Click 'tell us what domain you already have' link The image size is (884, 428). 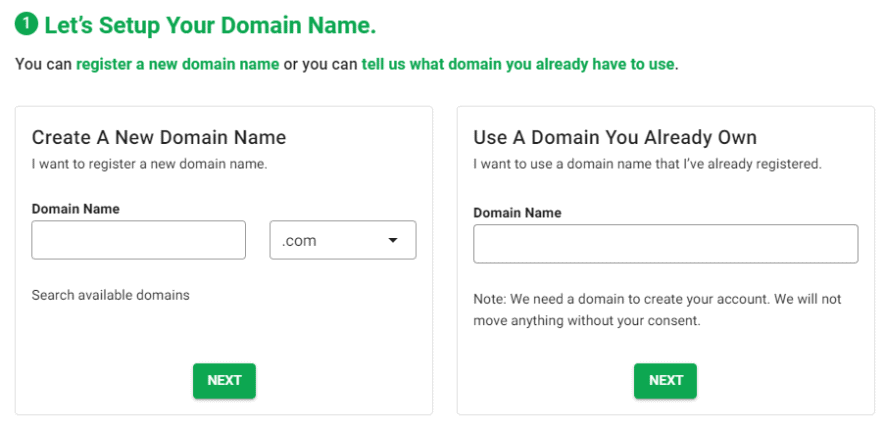519,65
